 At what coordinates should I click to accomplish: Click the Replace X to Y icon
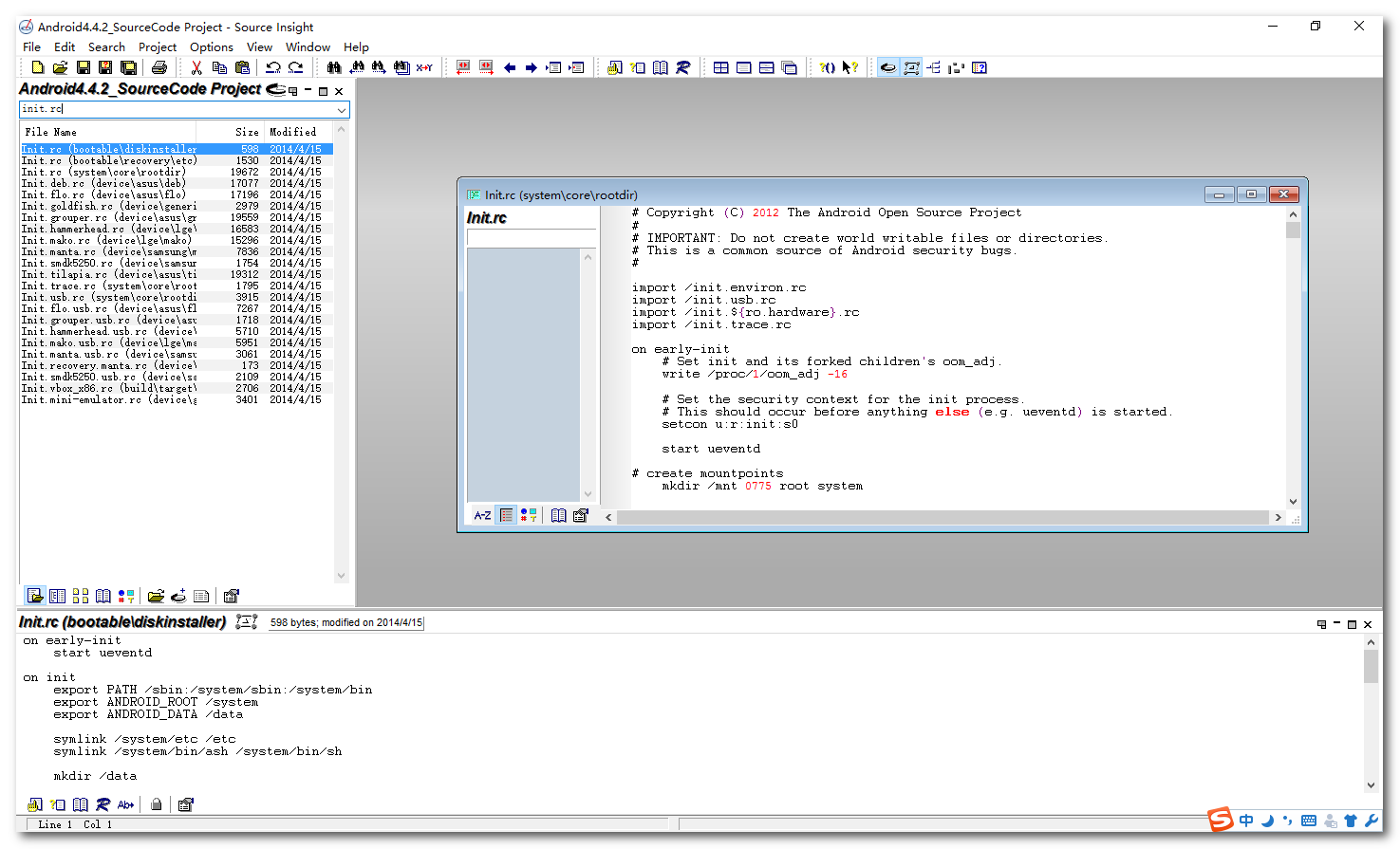pos(424,67)
